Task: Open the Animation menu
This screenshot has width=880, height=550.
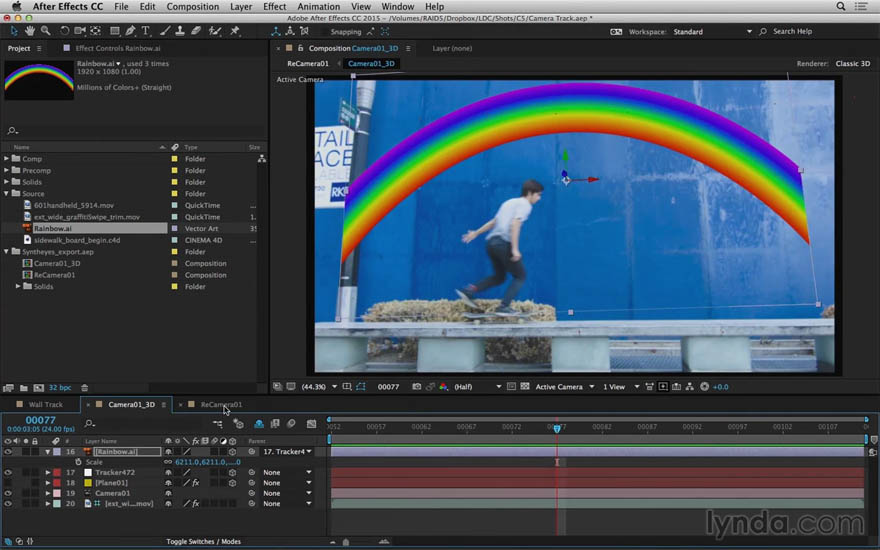Action: coord(318,7)
